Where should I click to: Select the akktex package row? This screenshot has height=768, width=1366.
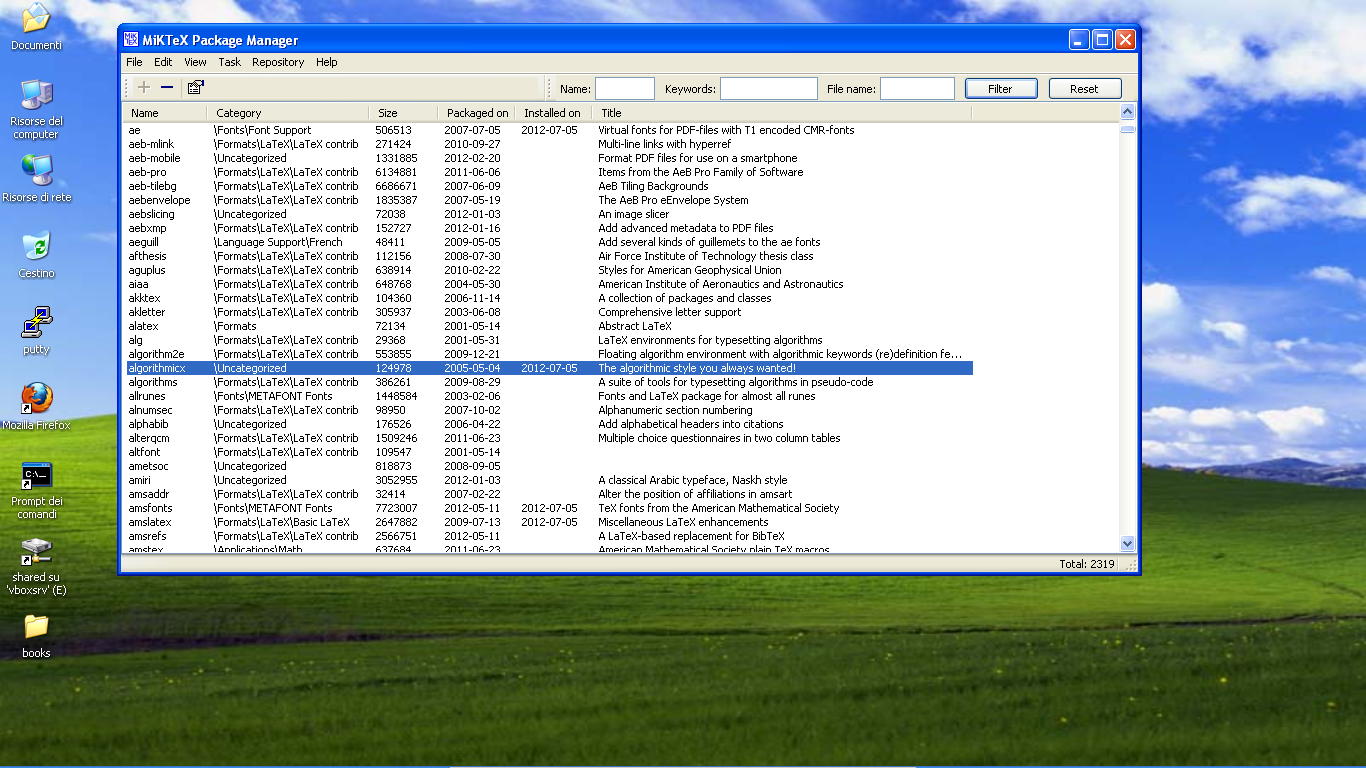548,298
